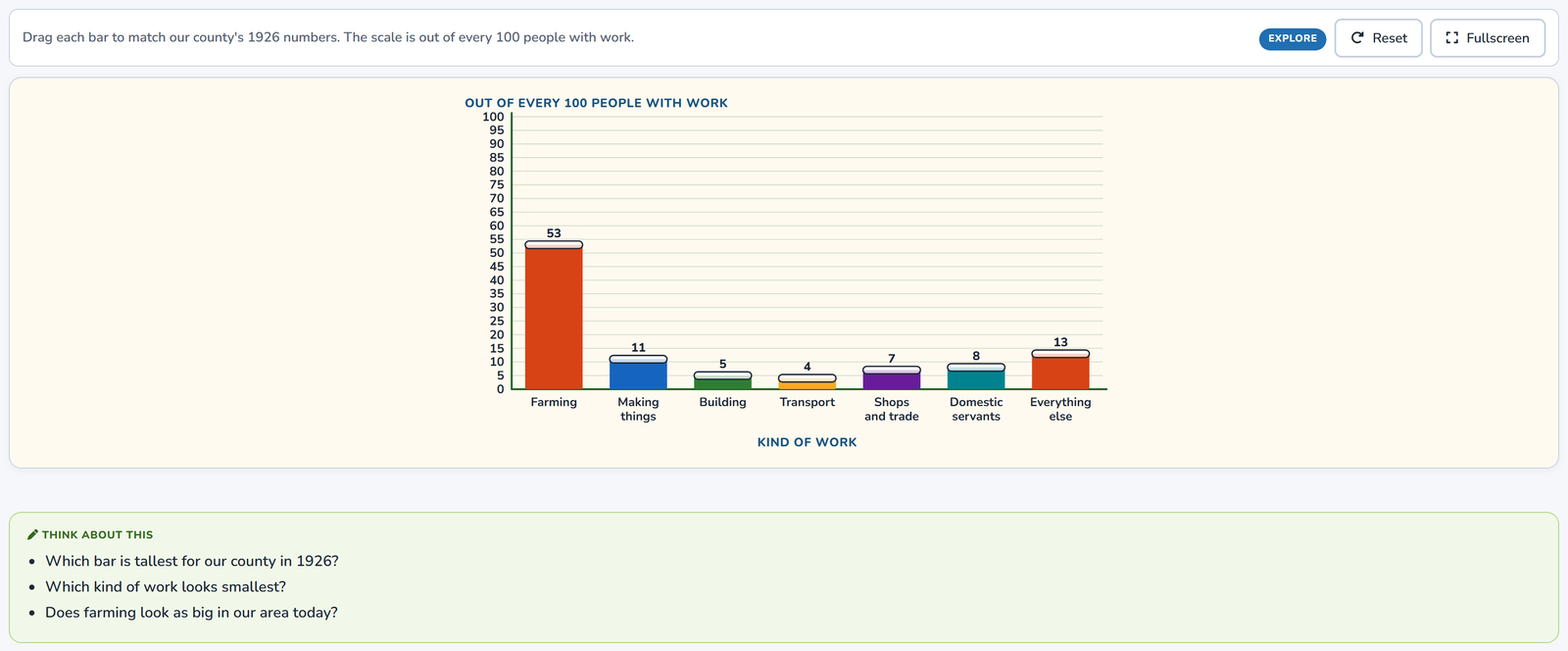Click the red body of the Farming bar
The image size is (1568, 651).
tap(554, 319)
